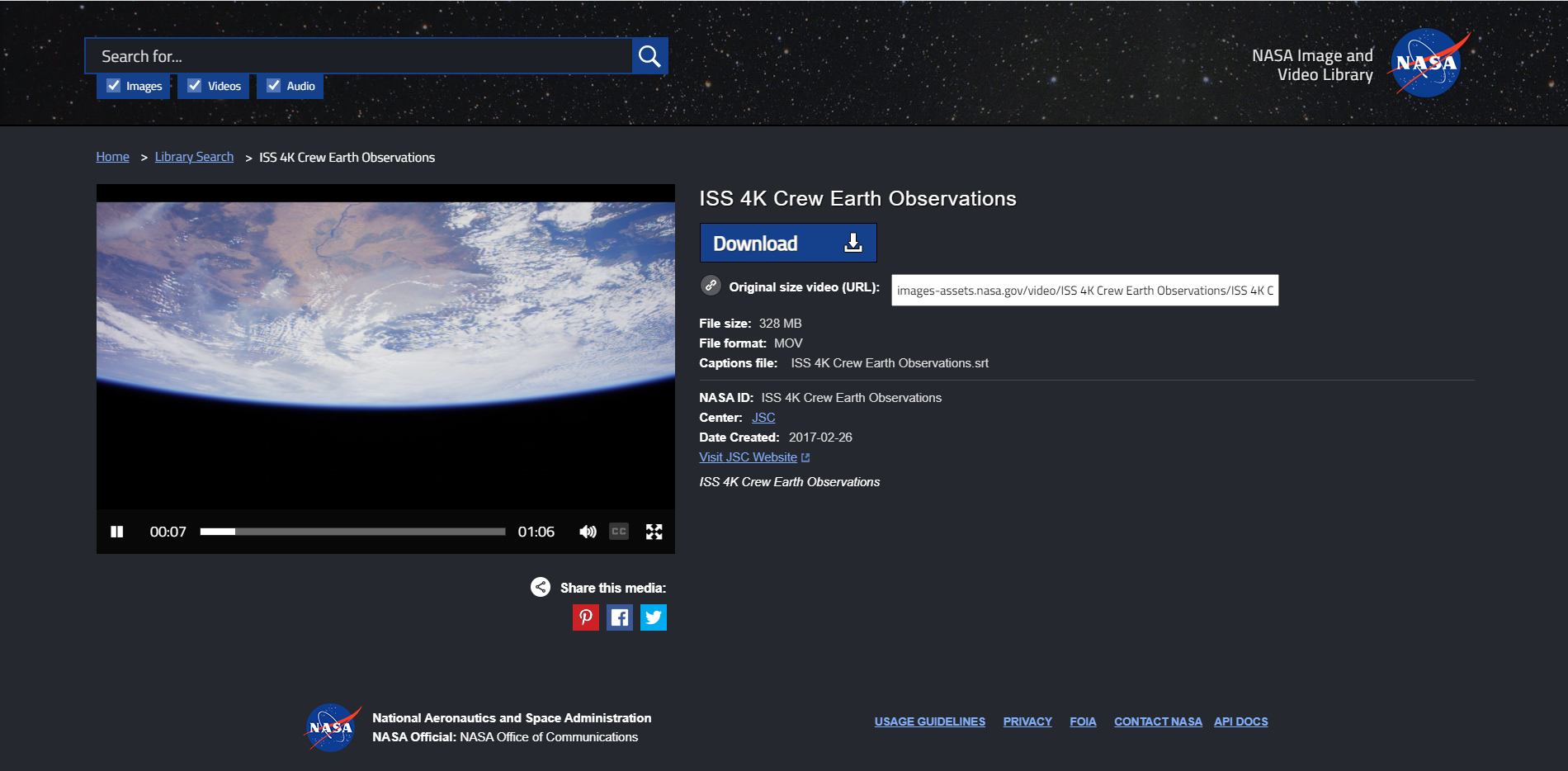Click the search magnifier button

(649, 56)
